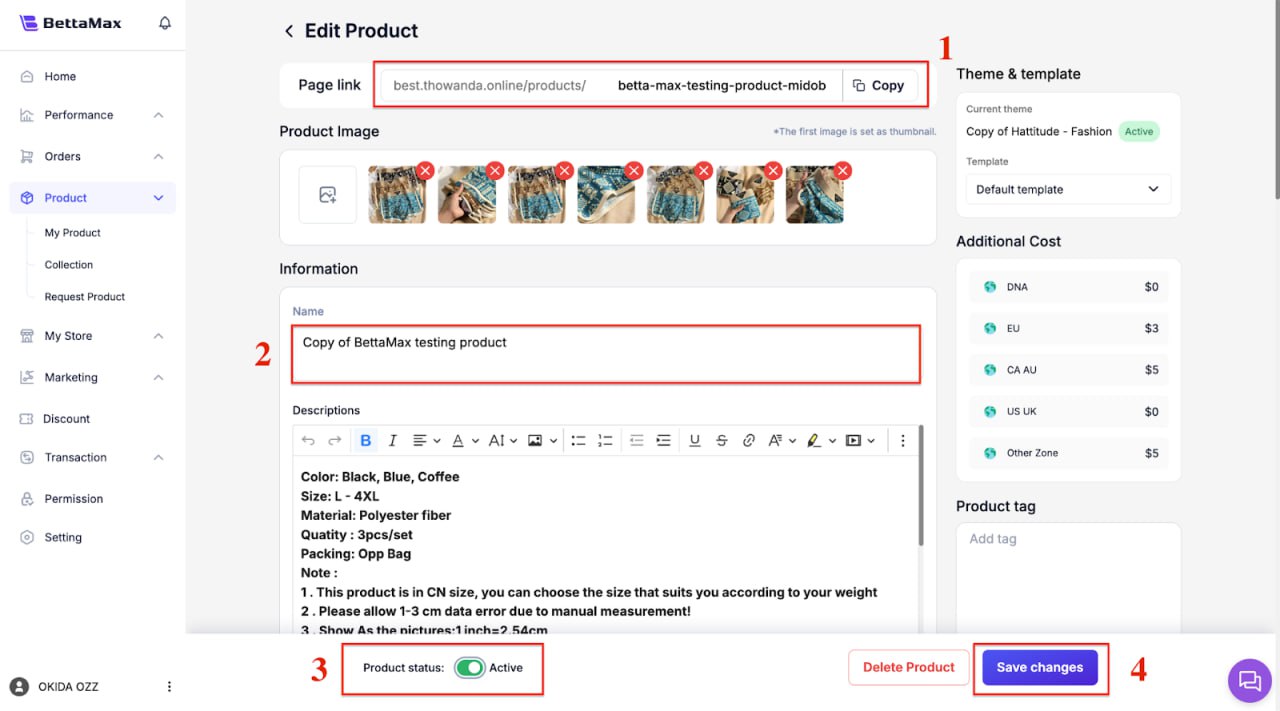This screenshot has height=711, width=1280.
Task: Remove the first product image
Action: [425, 171]
